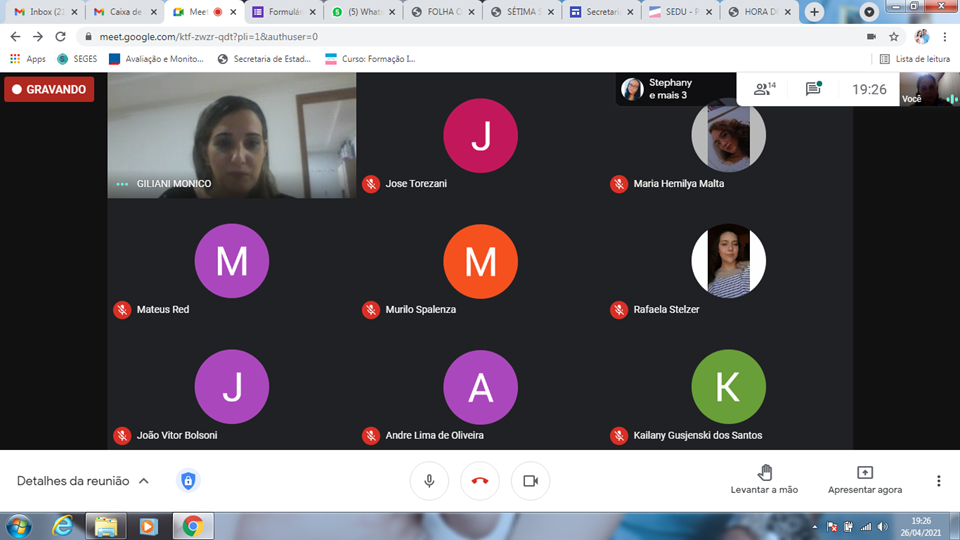Toggle the camera on or off

(530, 481)
